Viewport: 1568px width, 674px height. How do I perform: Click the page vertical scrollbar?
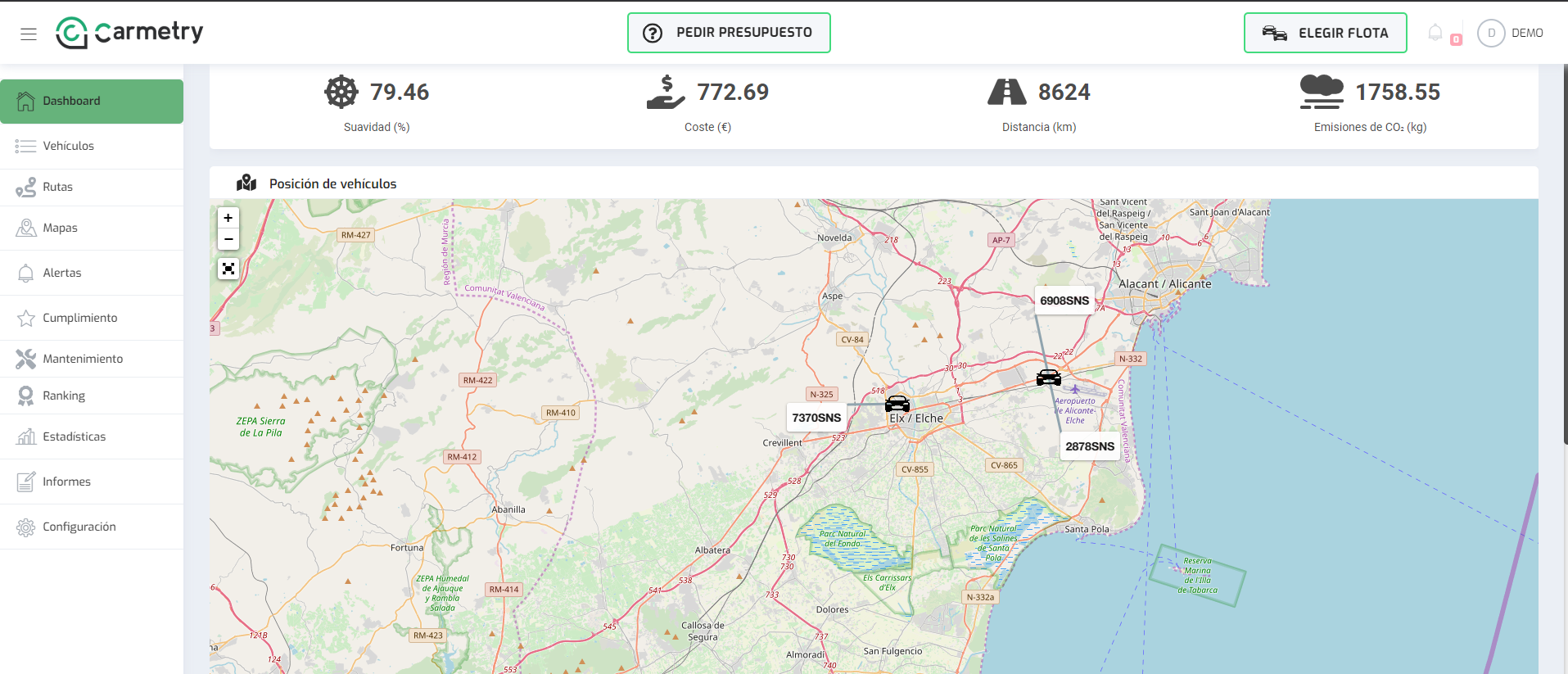1565,254
